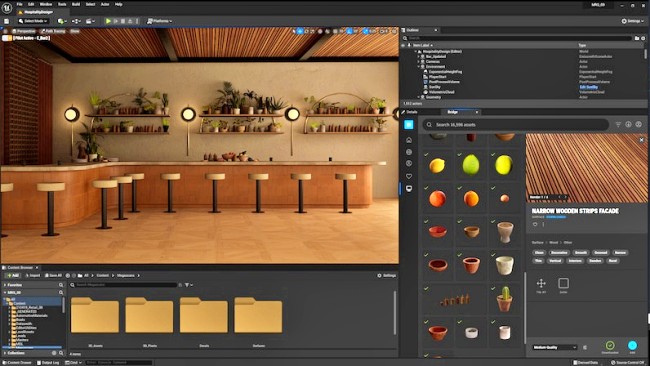Select the cactus in pot asset thumbnail
Screen dimensions: 650x366
[504, 299]
